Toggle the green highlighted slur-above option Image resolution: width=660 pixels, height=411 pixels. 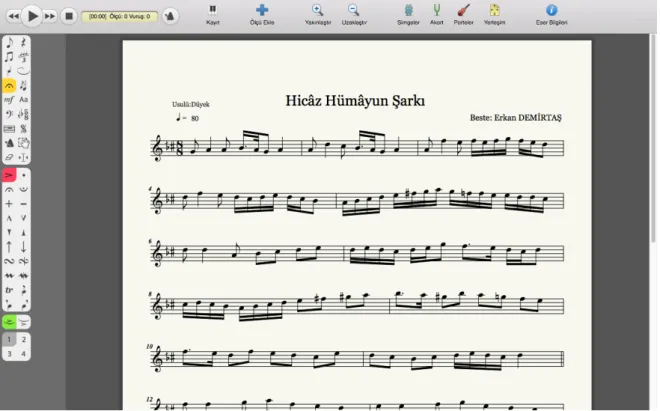[x=9, y=322]
